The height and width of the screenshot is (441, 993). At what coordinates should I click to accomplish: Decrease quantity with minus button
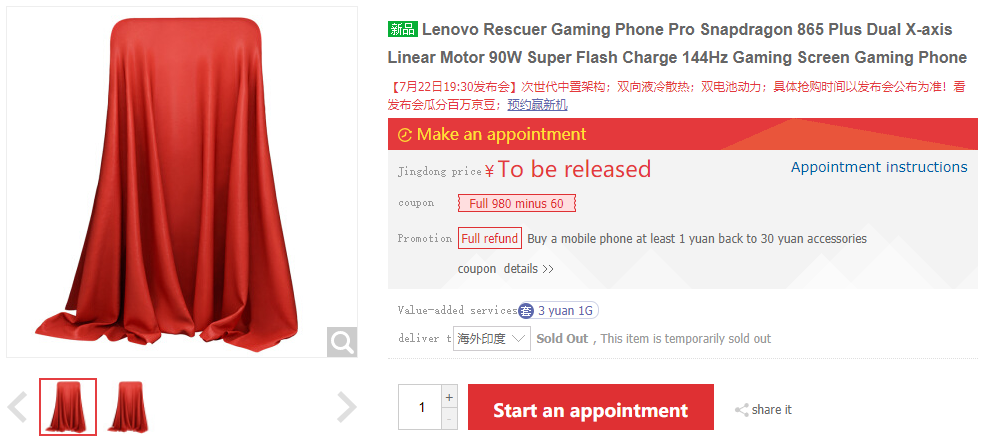[449, 419]
